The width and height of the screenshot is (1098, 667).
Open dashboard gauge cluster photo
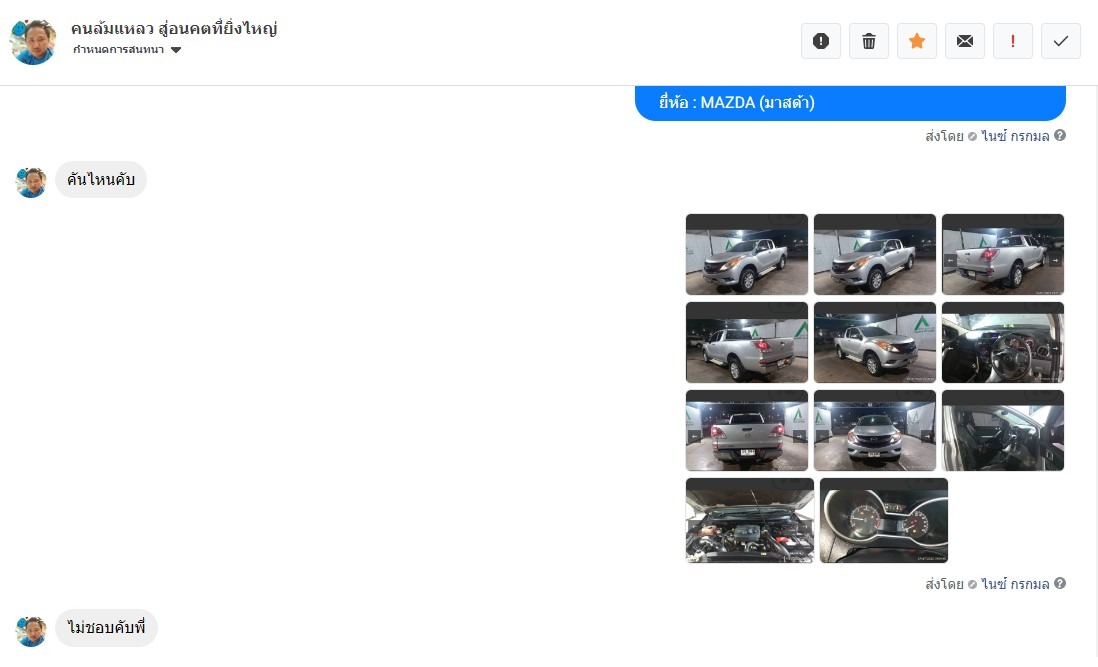point(884,521)
